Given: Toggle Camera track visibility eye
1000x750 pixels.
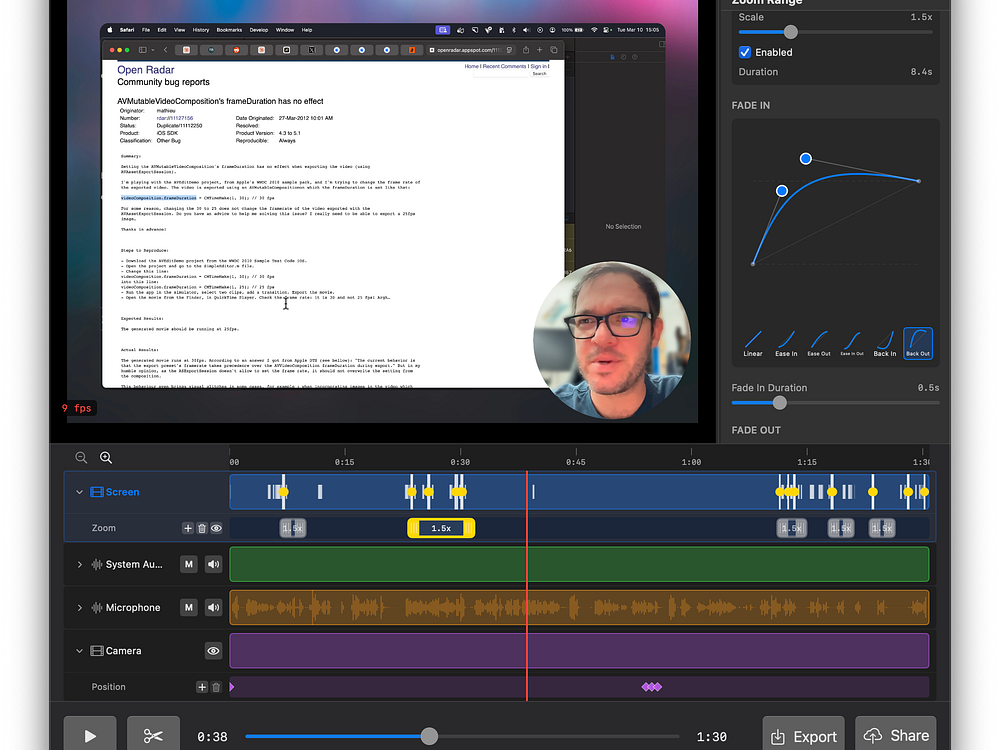Looking at the screenshot, I should click(214, 651).
